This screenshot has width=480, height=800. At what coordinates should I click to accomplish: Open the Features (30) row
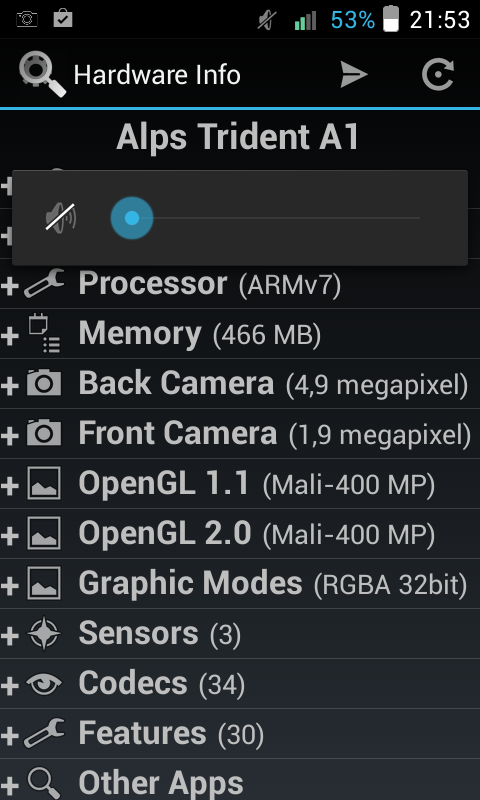(240, 734)
